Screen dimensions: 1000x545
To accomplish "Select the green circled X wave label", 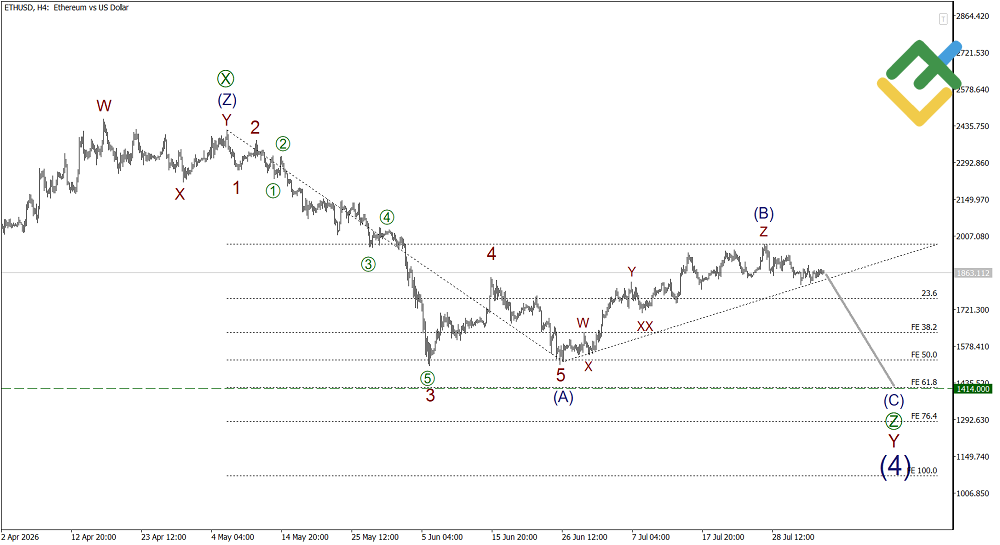I will pos(226,79).
